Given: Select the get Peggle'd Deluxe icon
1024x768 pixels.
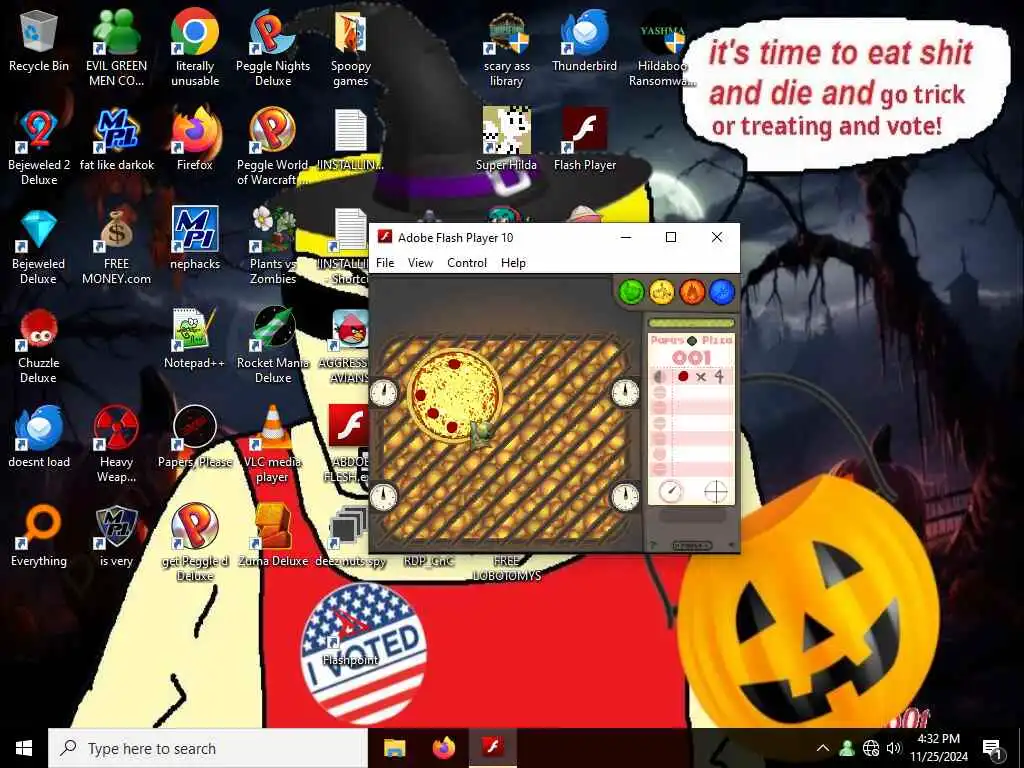Looking at the screenshot, I should pyautogui.click(x=195, y=543).
